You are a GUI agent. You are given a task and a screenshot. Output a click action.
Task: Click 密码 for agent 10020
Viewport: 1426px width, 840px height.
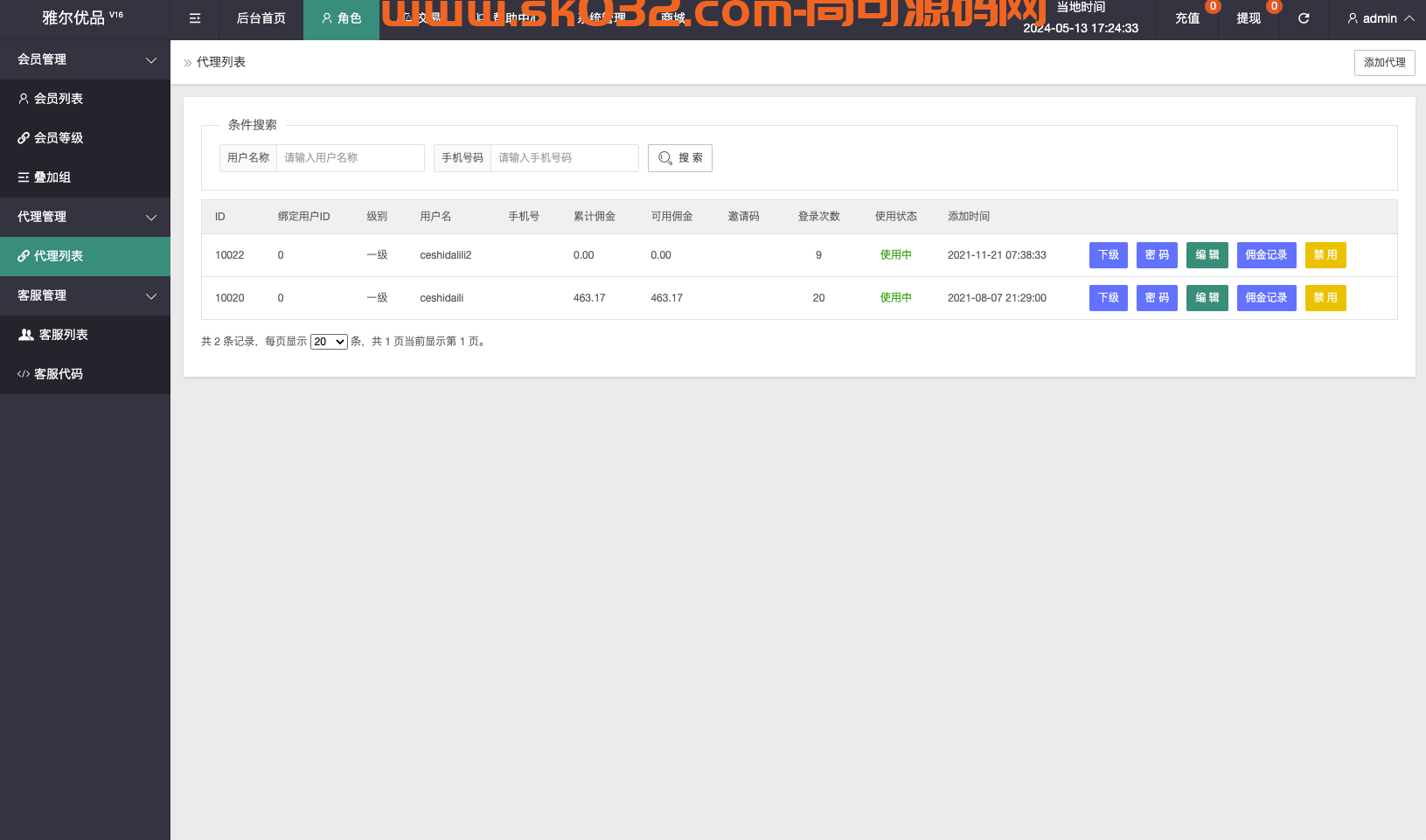click(x=1157, y=298)
